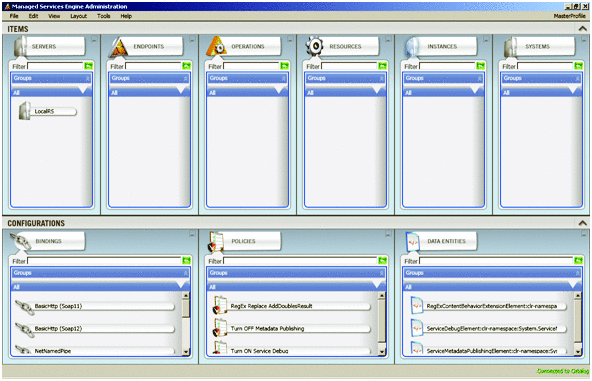Open the Tools menu

tap(103, 16)
